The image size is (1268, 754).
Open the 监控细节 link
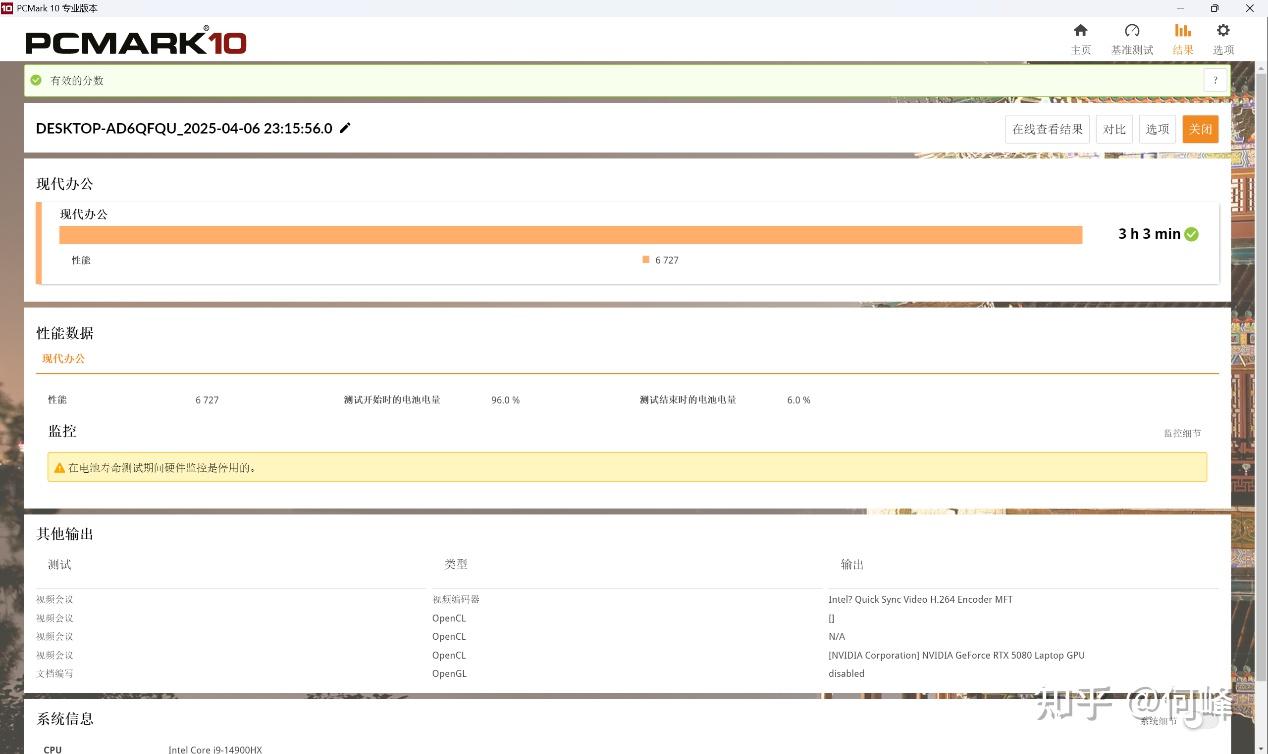tap(1183, 432)
